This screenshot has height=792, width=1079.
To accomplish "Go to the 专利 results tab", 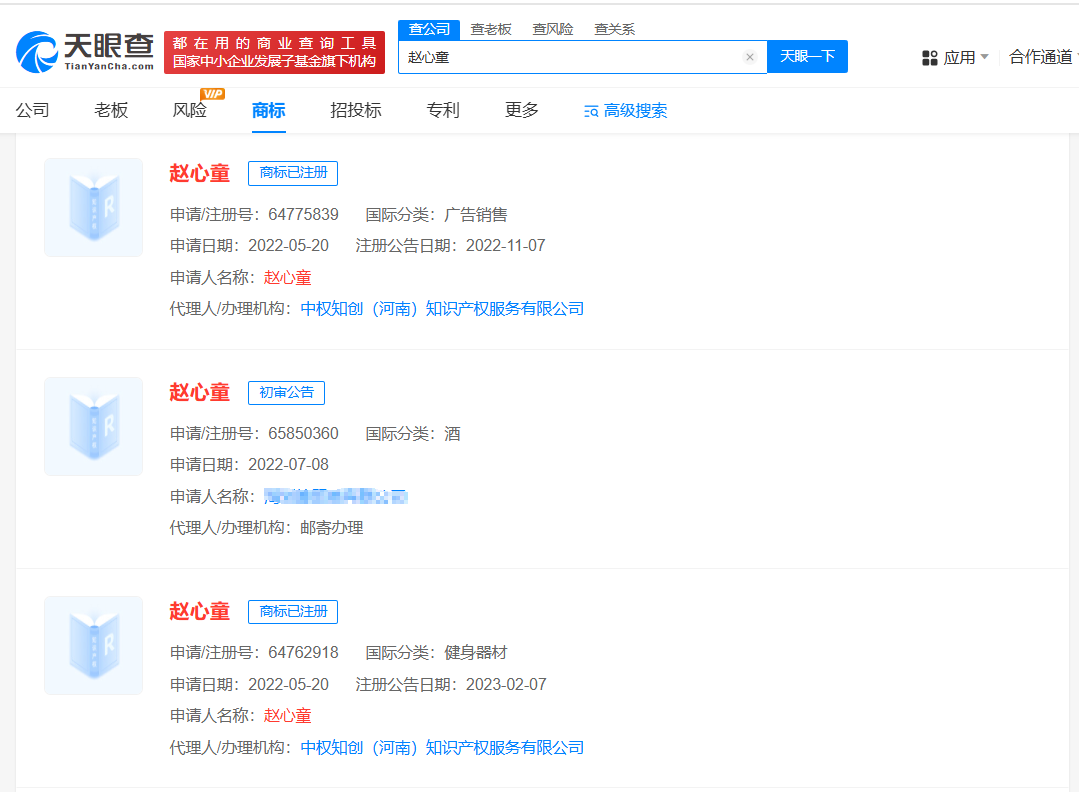I will coord(443,110).
